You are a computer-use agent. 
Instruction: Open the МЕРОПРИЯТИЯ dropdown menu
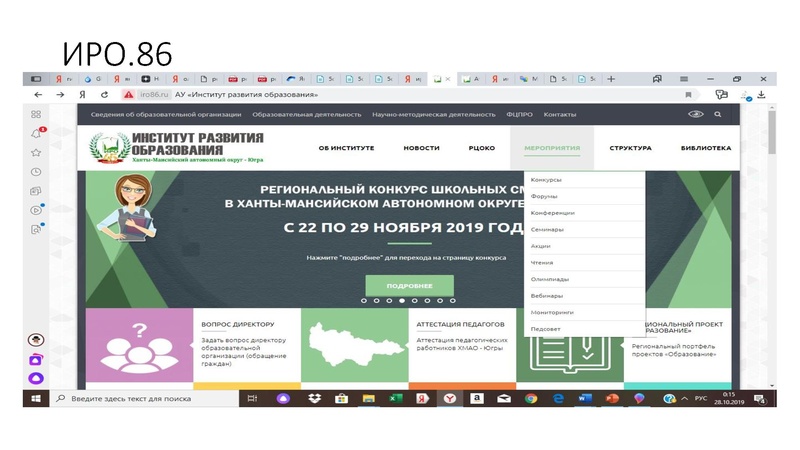point(552,148)
